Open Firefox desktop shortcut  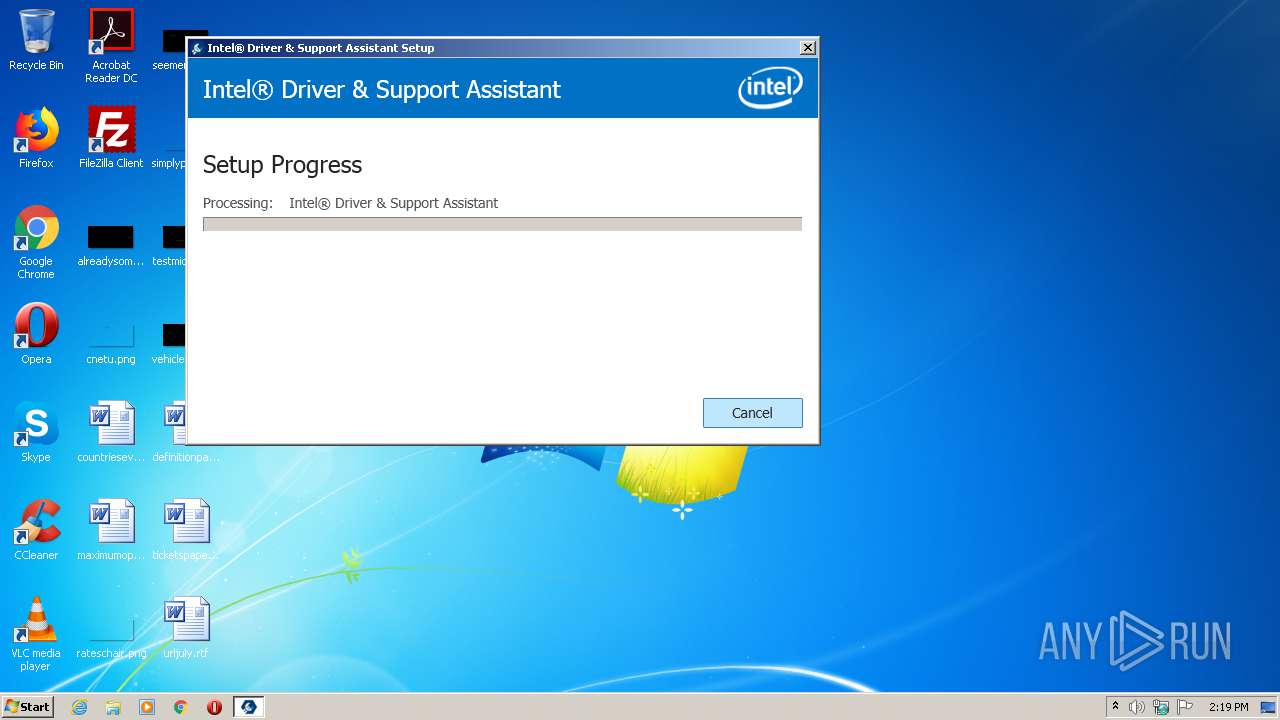pos(36,138)
